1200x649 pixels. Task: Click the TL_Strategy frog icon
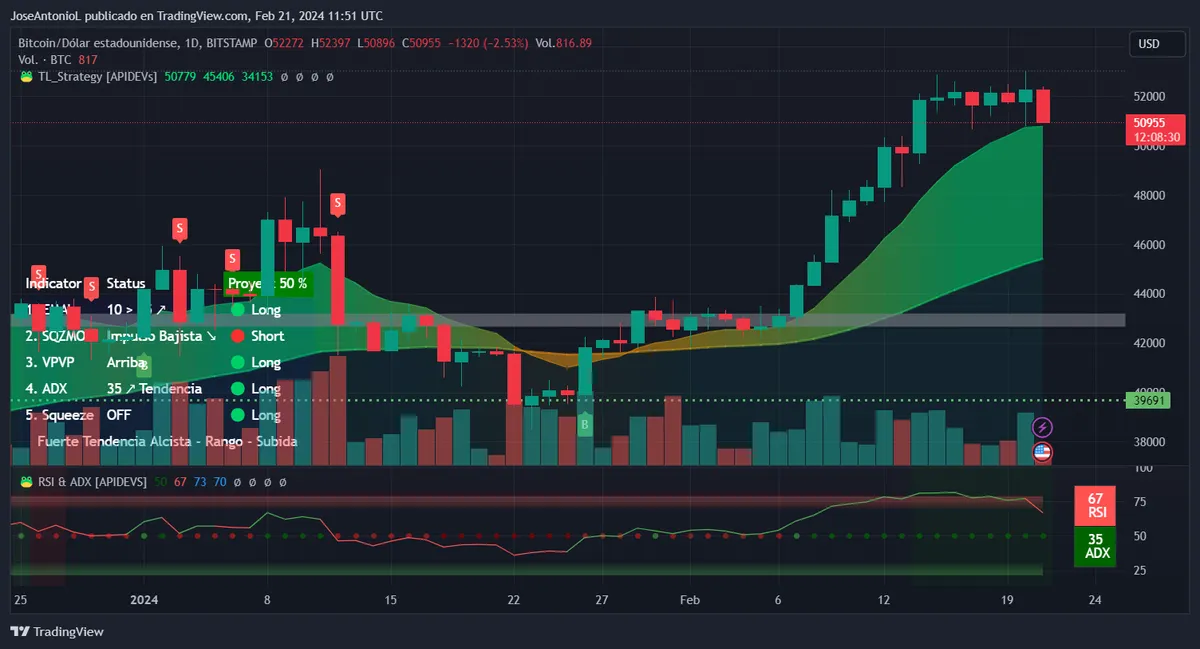[x=26, y=76]
